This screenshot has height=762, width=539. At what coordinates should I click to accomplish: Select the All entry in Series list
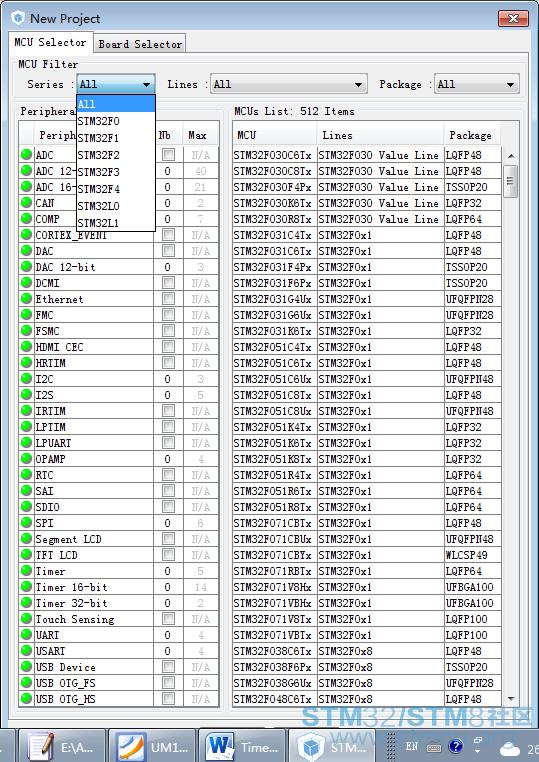click(x=116, y=104)
